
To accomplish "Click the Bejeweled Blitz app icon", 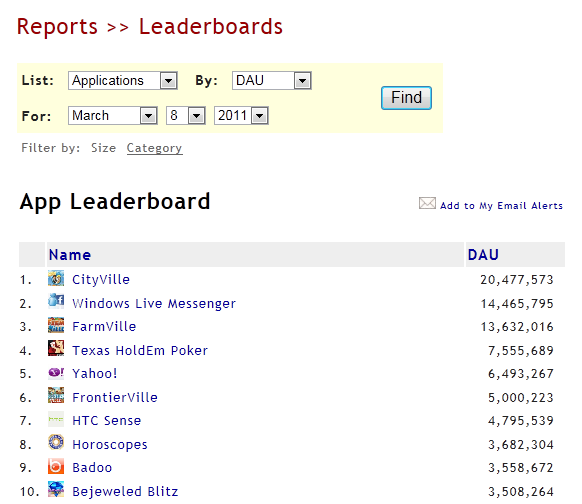I will [x=56, y=489].
